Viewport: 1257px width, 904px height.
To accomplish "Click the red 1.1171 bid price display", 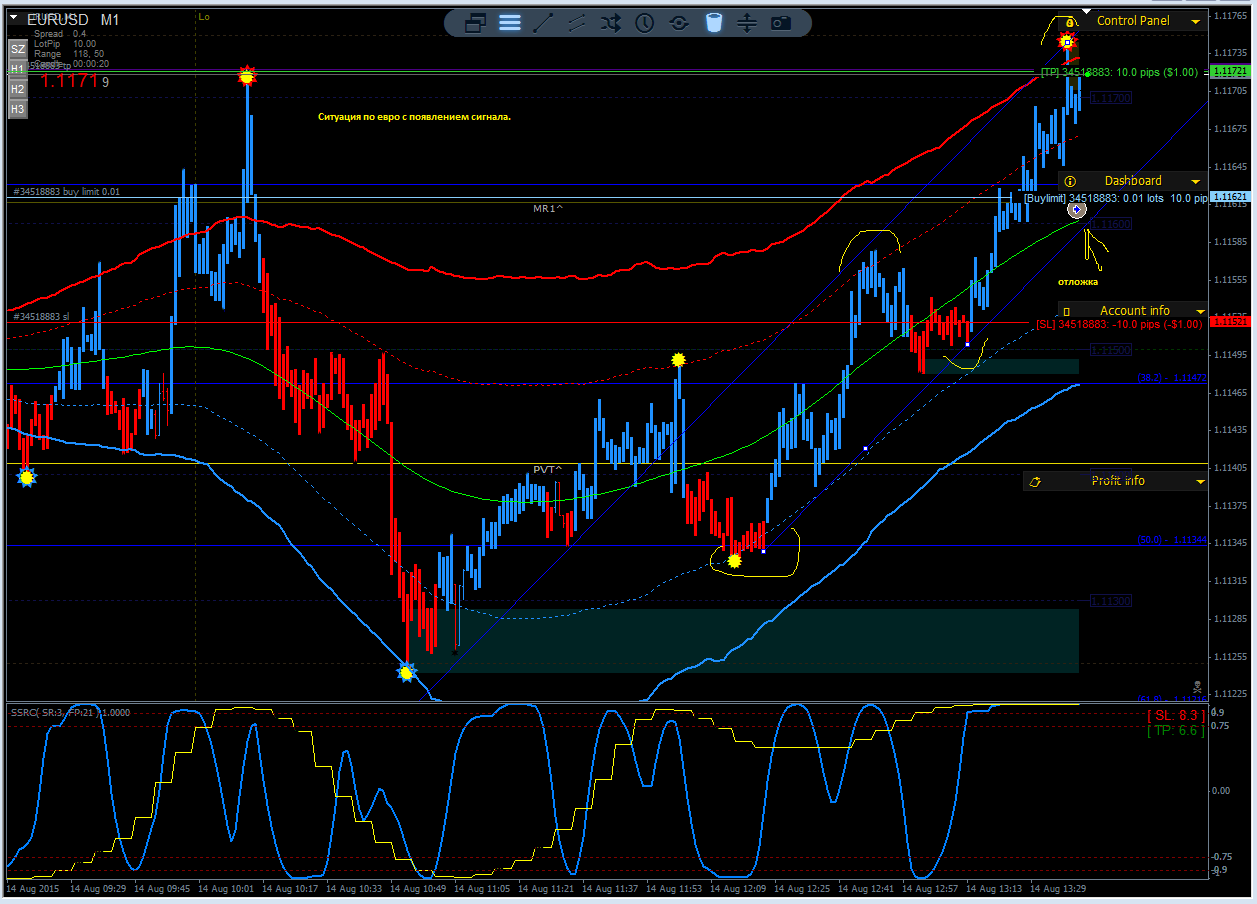I will pos(69,81).
